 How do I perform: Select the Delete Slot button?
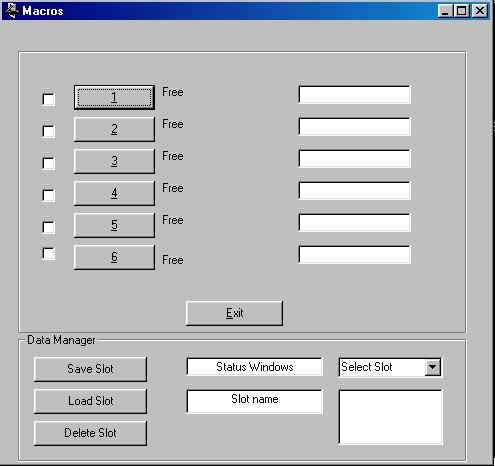(90, 433)
